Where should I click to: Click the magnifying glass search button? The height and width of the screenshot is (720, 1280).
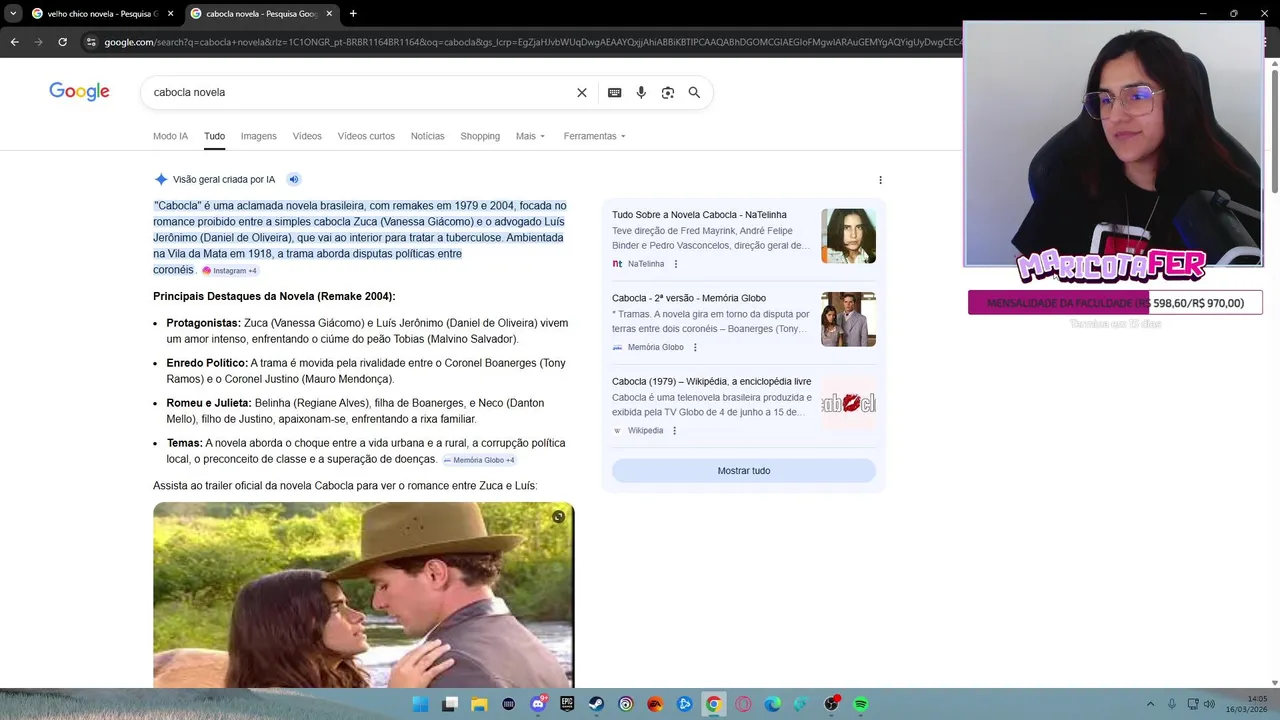tap(694, 92)
